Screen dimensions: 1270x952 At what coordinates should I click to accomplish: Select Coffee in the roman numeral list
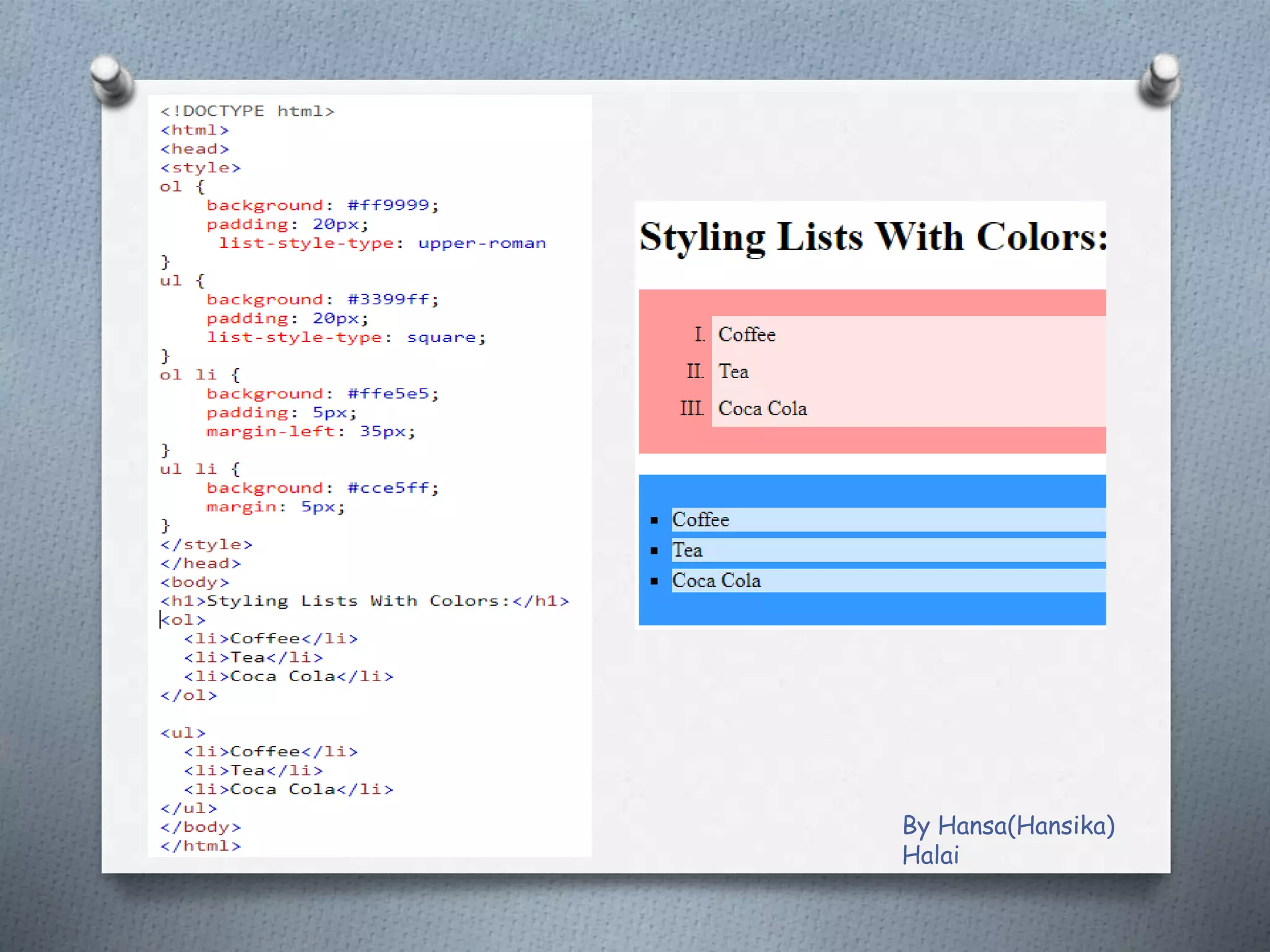747,335
